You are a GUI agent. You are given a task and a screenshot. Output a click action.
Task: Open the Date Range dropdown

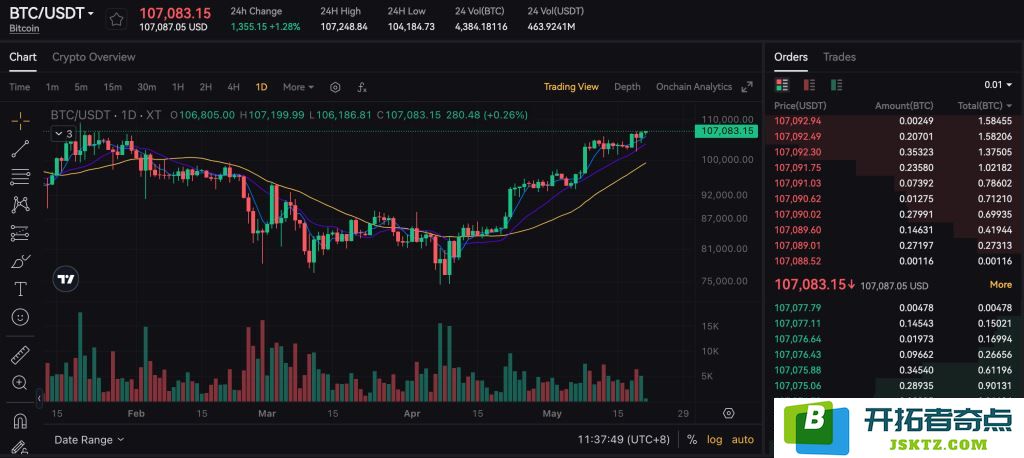click(x=89, y=440)
